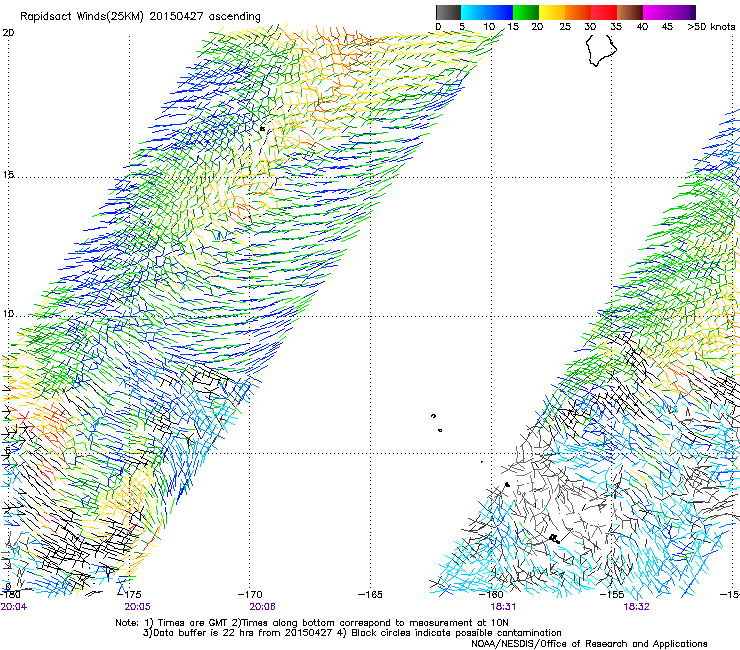The image size is (740, 650).
Task: Click the NOAA/NESDIS credit text
Action: click(589, 644)
